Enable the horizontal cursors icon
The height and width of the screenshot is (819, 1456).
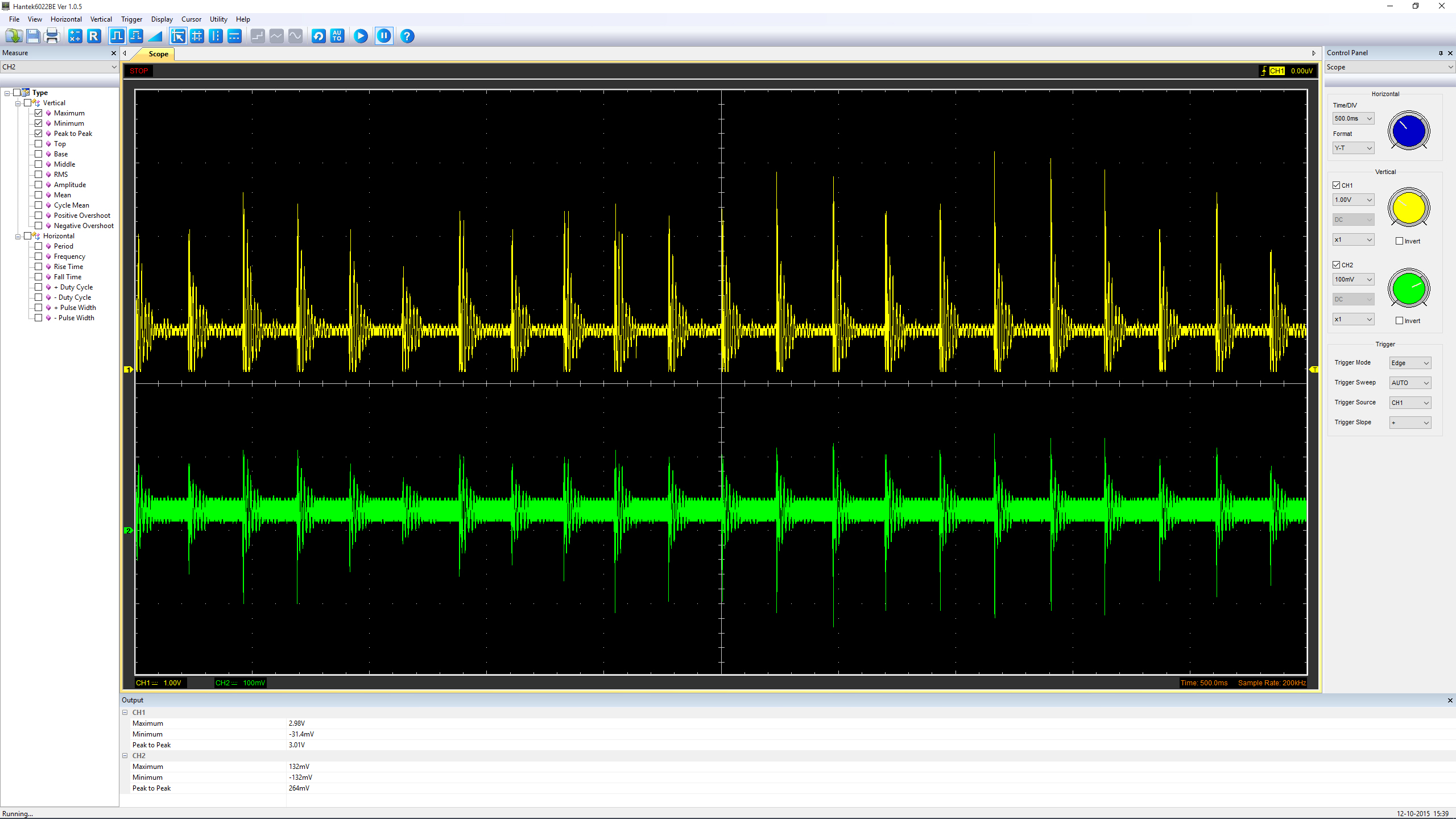click(x=234, y=36)
